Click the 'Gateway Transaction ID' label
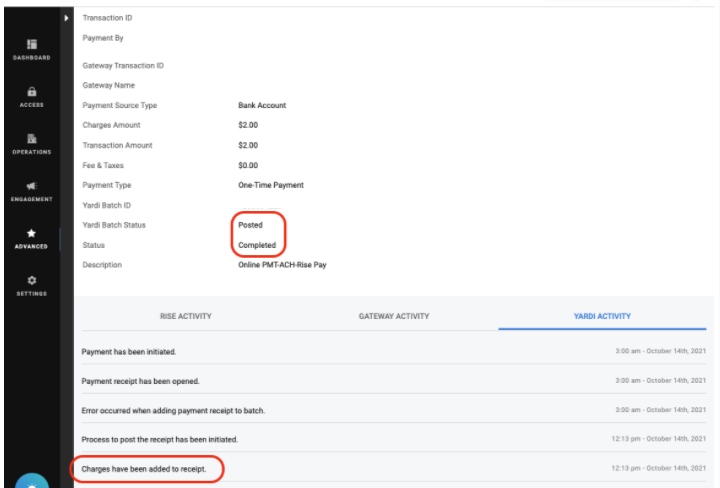The width and height of the screenshot is (720, 488). pos(123,66)
